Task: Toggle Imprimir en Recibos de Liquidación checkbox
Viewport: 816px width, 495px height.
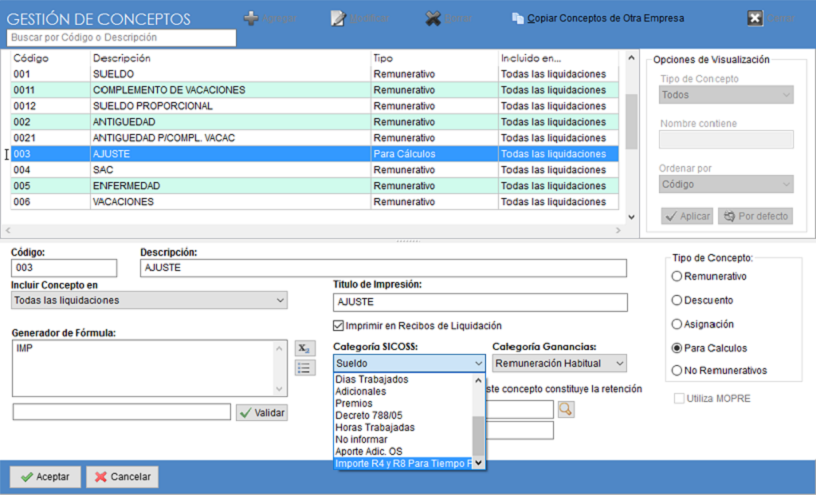Action: (339, 325)
